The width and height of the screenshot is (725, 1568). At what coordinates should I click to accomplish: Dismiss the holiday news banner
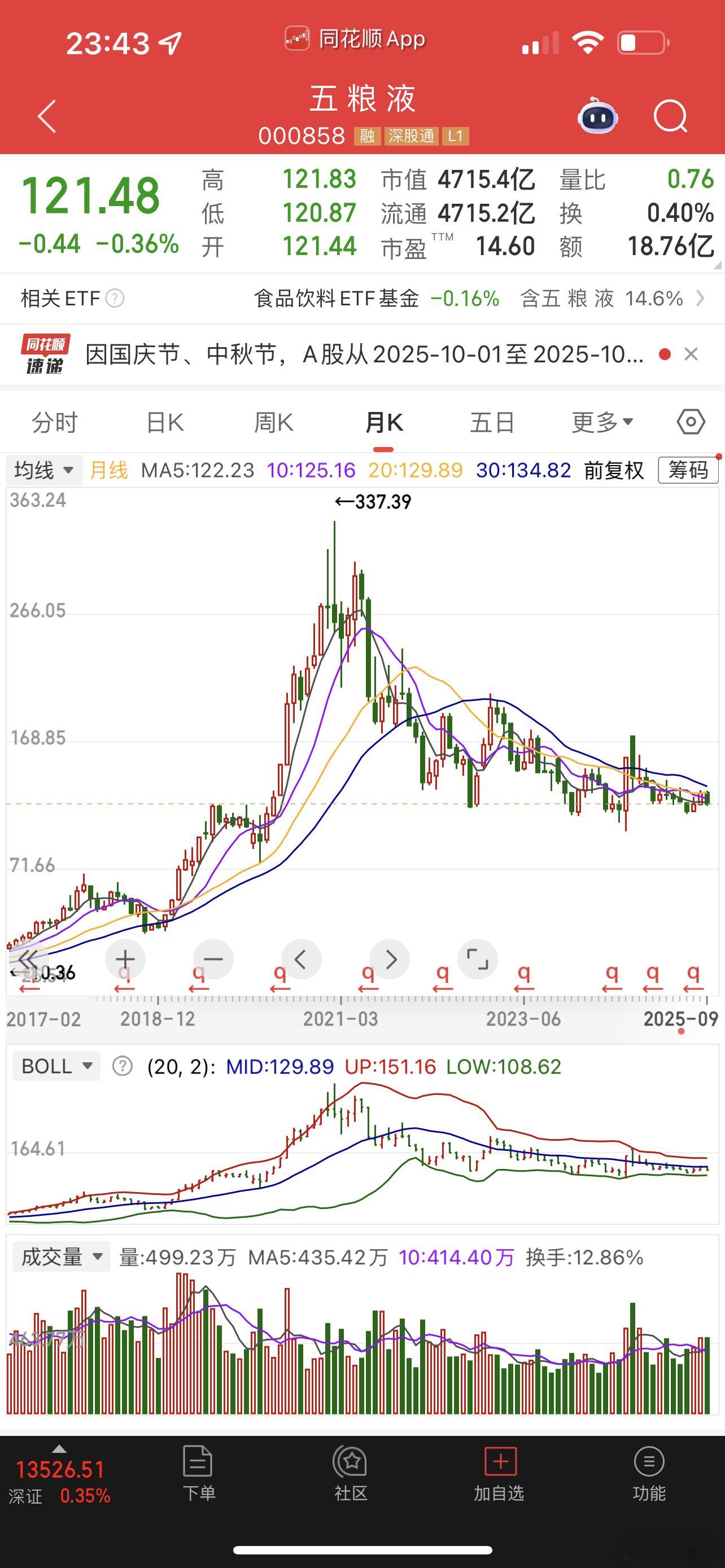(691, 354)
